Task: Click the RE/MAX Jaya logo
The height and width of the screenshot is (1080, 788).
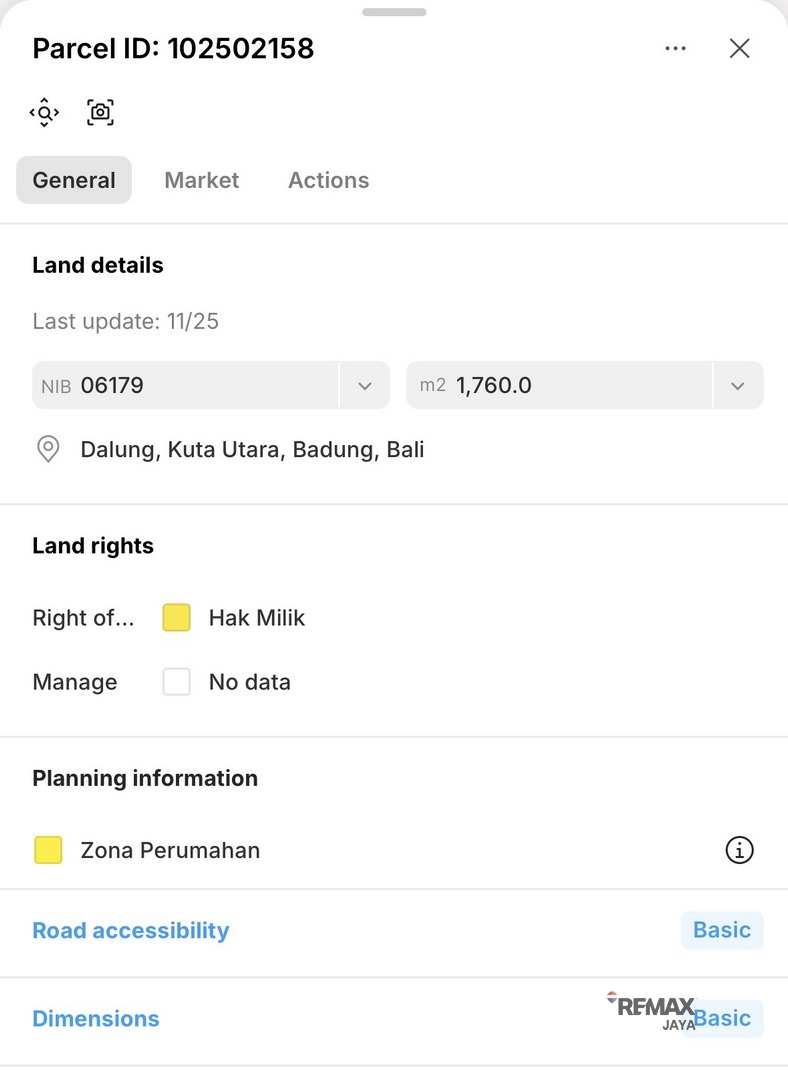Action: [x=652, y=1011]
